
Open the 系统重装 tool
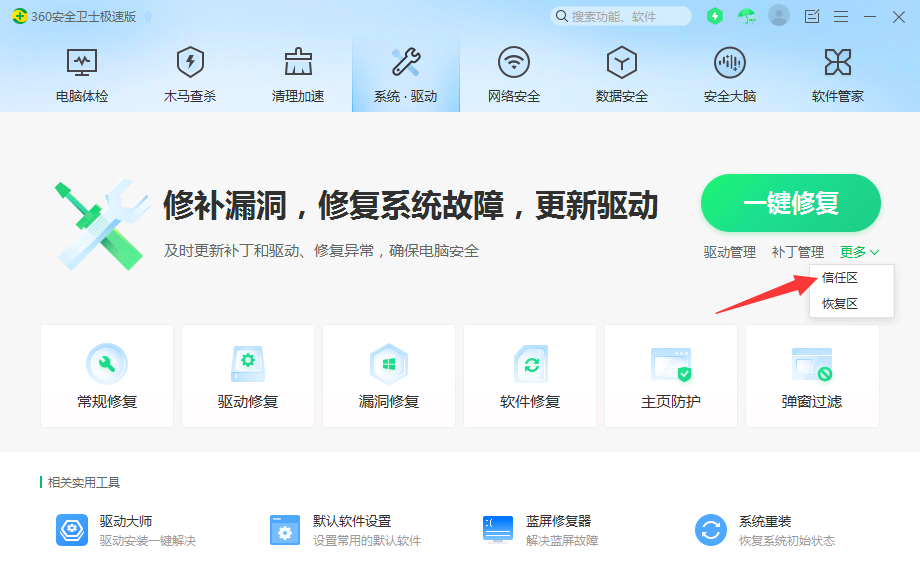[765, 530]
